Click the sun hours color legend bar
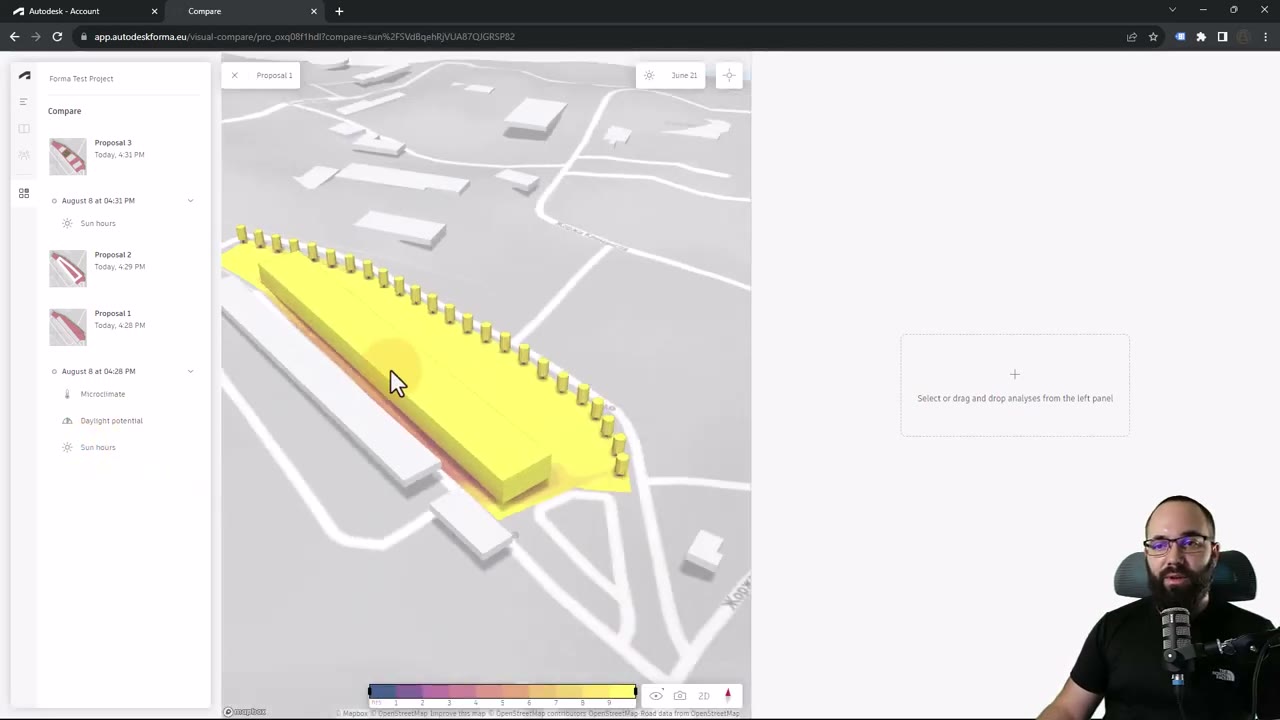 (x=502, y=692)
